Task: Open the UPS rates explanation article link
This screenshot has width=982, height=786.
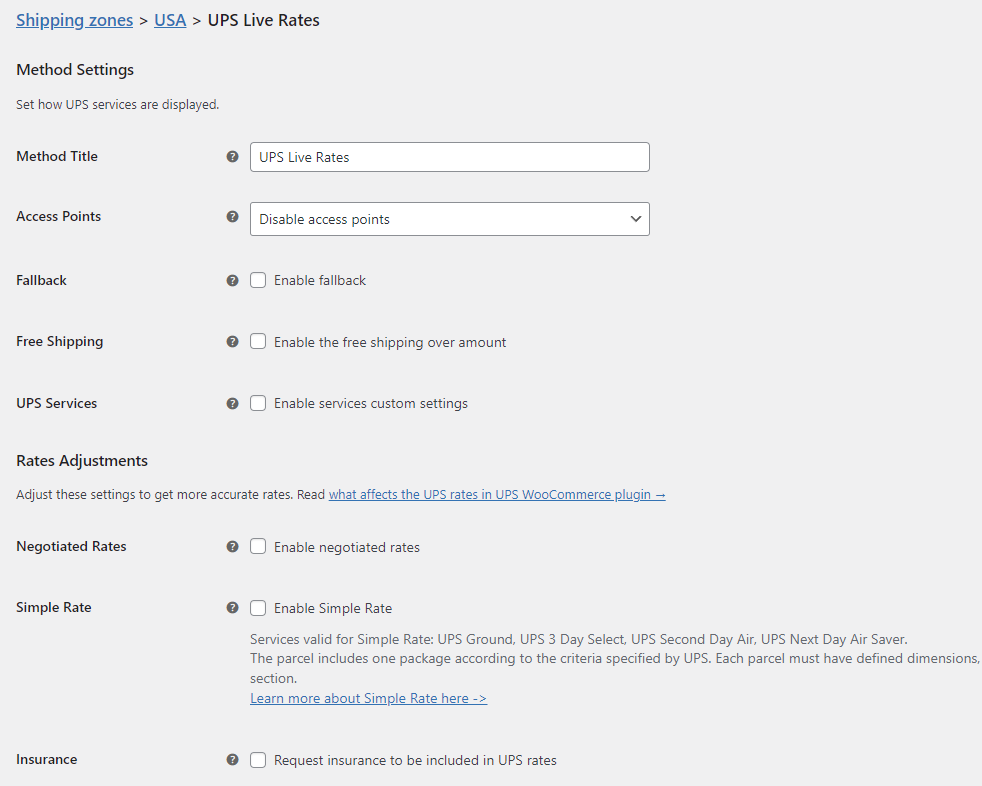Action: (x=497, y=494)
